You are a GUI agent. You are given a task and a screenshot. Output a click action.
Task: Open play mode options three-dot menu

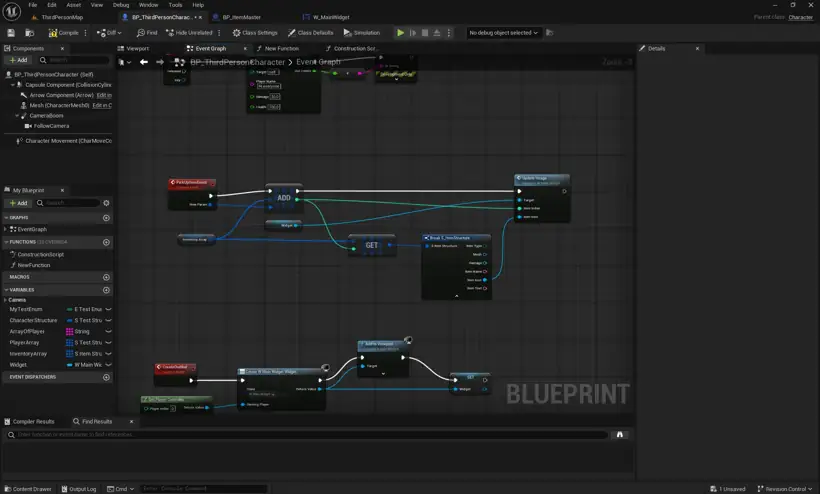(449, 33)
